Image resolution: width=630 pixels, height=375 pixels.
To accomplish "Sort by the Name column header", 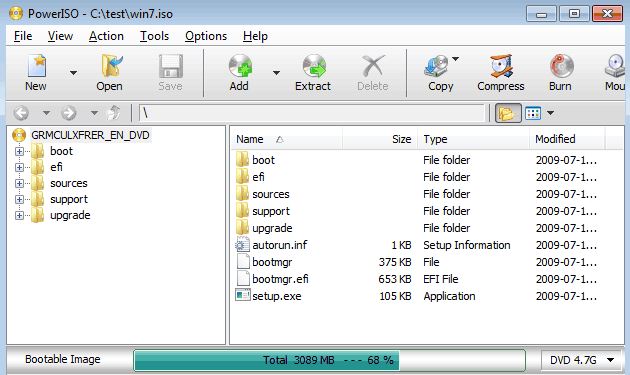I will (x=287, y=139).
